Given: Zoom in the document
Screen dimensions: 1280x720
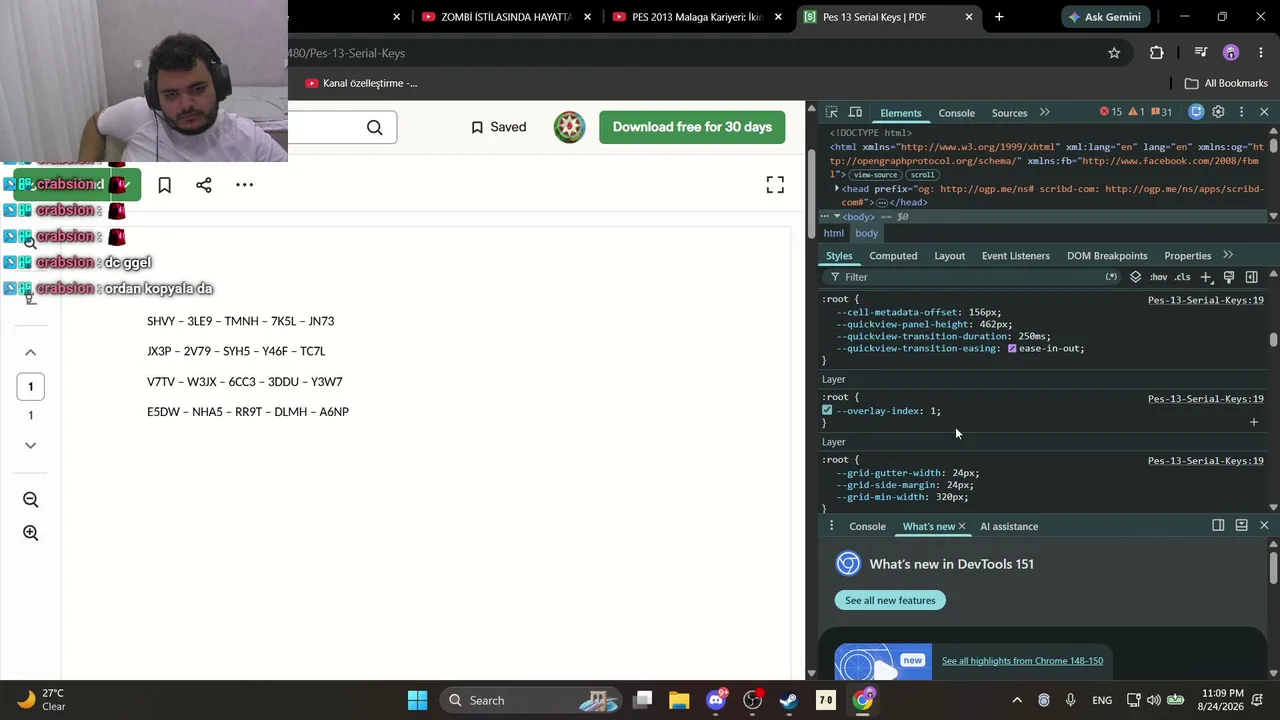Looking at the screenshot, I should coord(31,533).
